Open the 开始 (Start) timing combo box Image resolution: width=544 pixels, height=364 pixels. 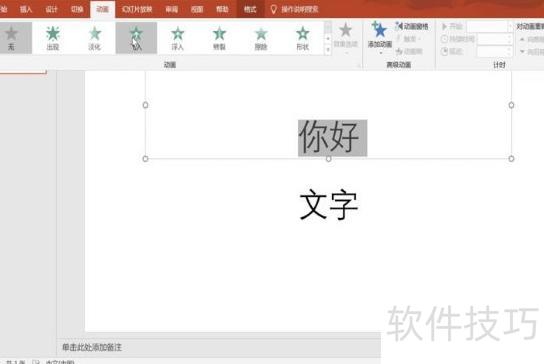[x=489, y=26]
